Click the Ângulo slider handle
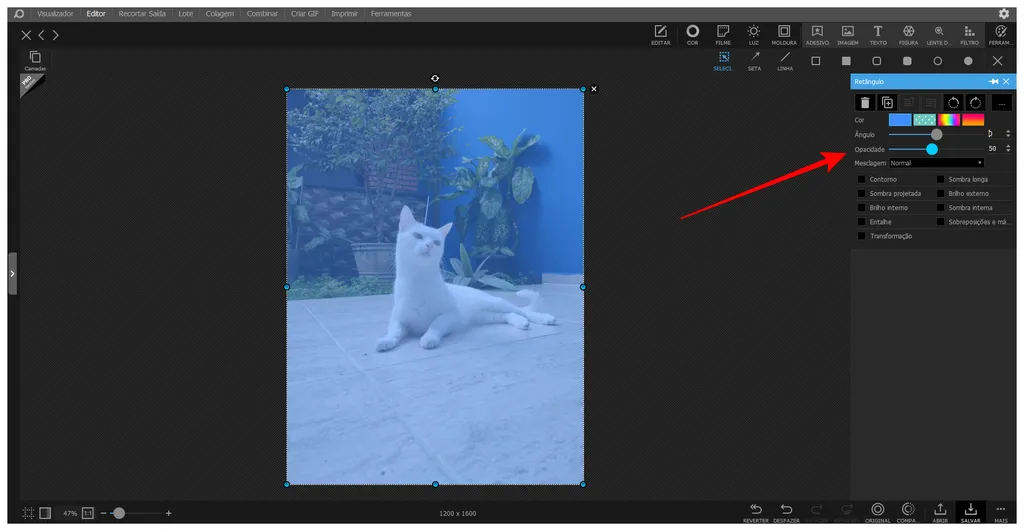The image size is (1024, 531). tap(936, 134)
